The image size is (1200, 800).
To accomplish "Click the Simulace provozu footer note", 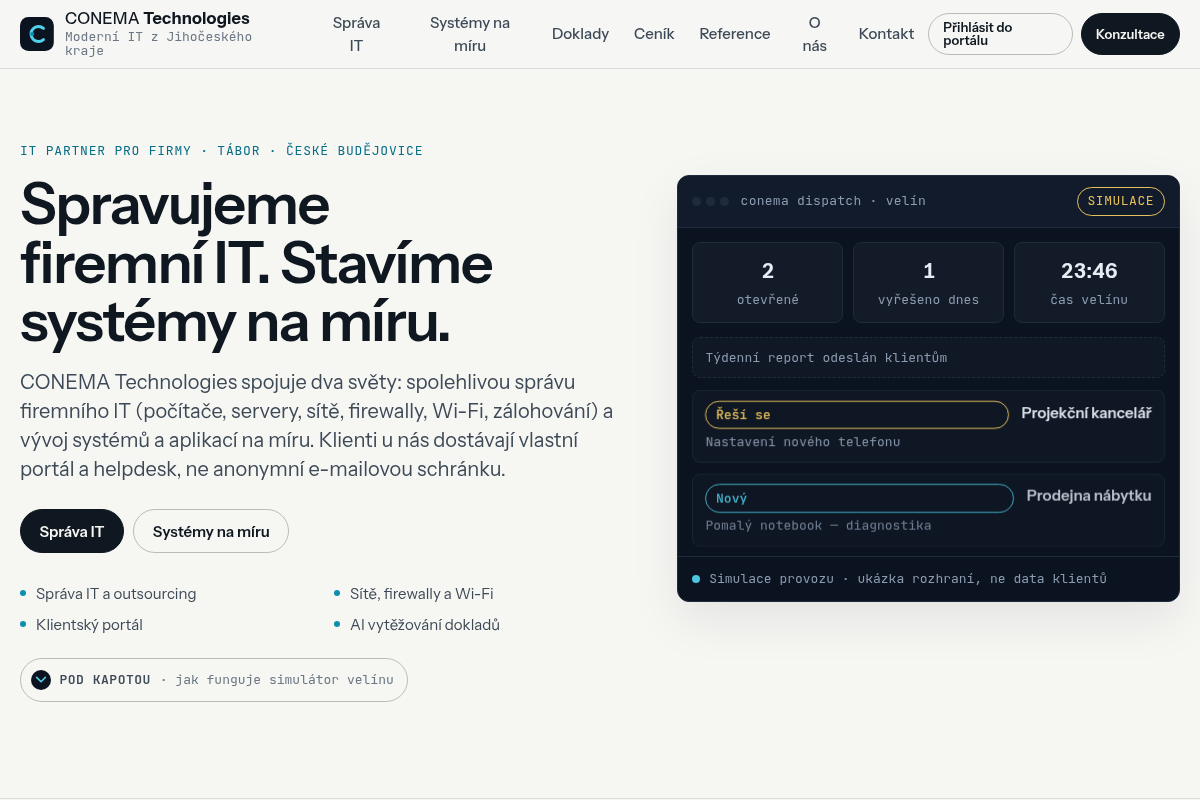I will [908, 579].
